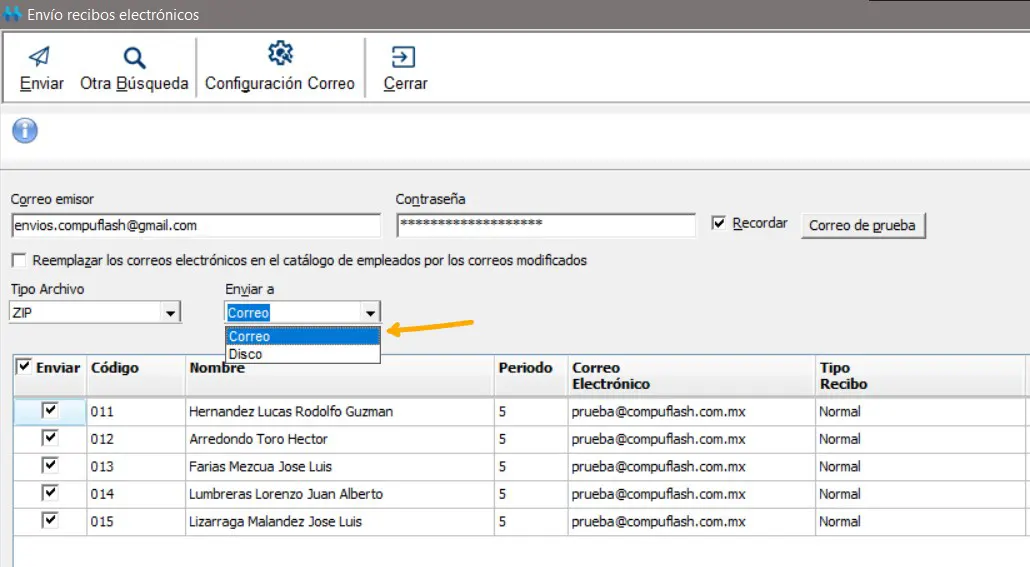Uncheck the Enviar header select-all checkbox
1030x567 pixels.
(25, 367)
